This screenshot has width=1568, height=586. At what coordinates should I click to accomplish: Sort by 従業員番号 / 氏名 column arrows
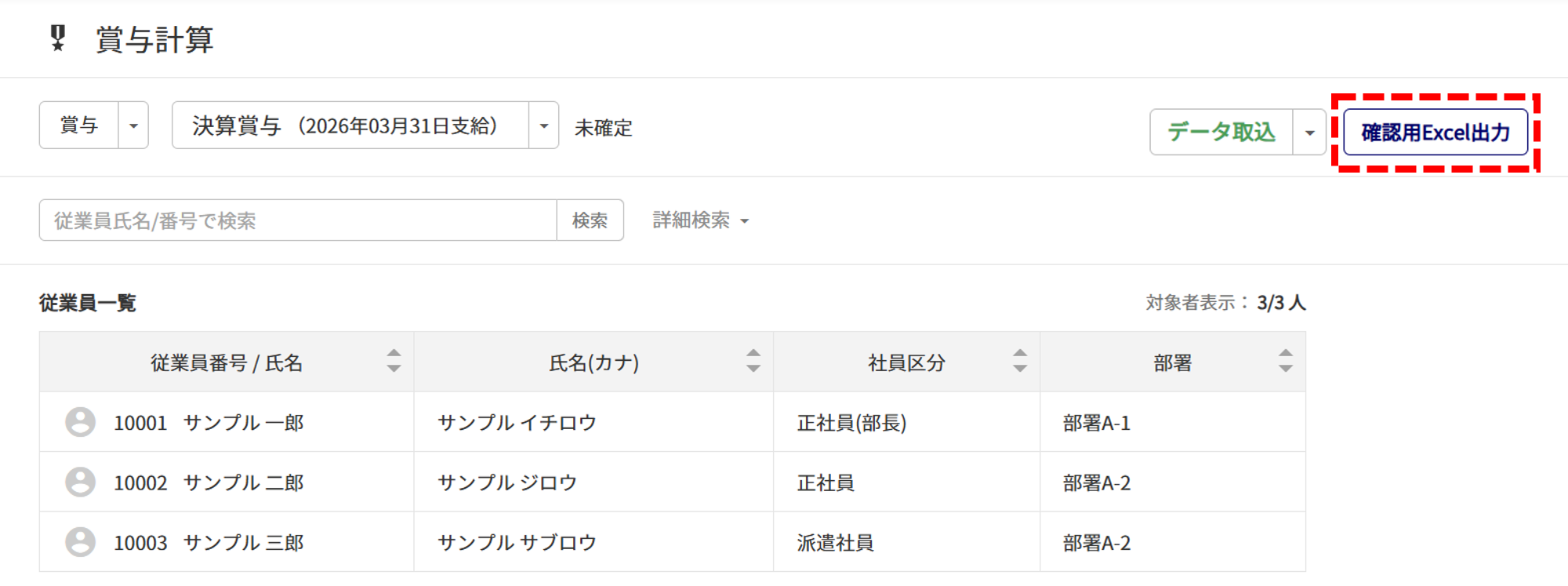pyautogui.click(x=394, y=361)
